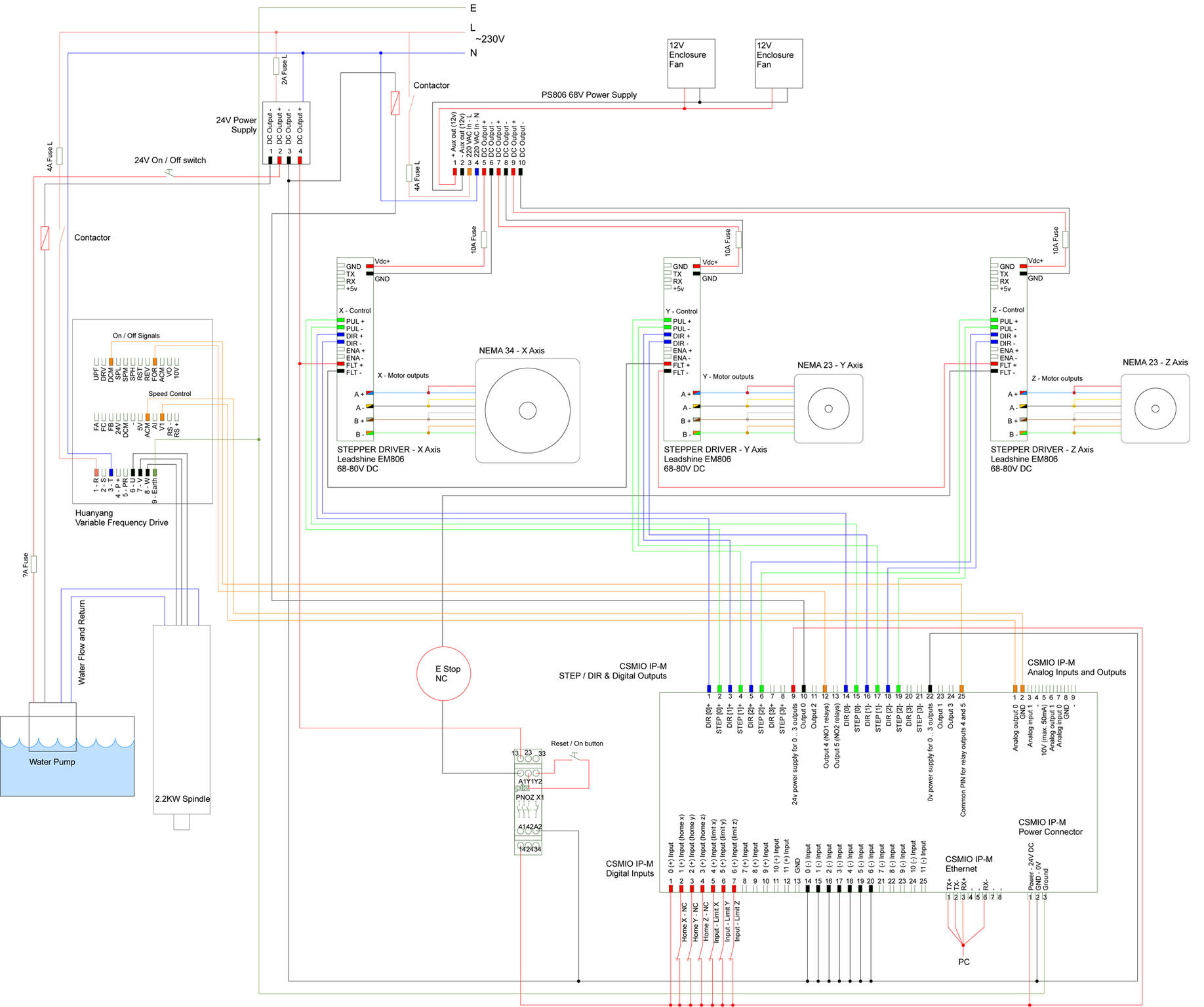Click the 'Z - Motor outputs' label
The height and width of the screenshot is (1007, 1204).
1057,379
